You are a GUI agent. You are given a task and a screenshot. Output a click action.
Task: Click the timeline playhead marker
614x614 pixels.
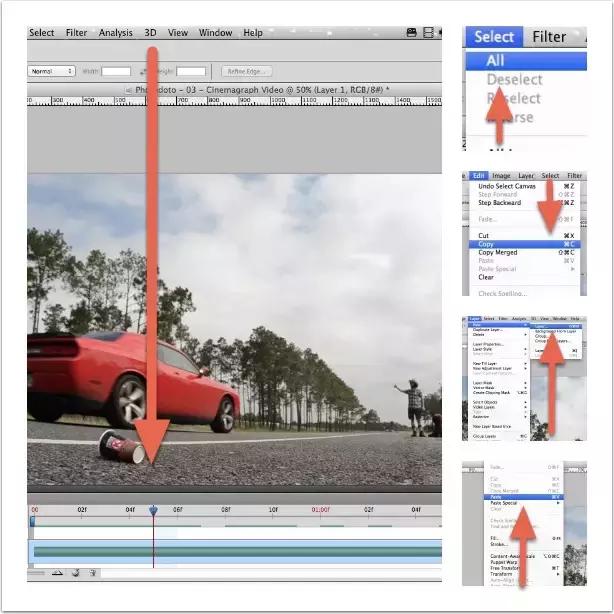tap(153, 510)
